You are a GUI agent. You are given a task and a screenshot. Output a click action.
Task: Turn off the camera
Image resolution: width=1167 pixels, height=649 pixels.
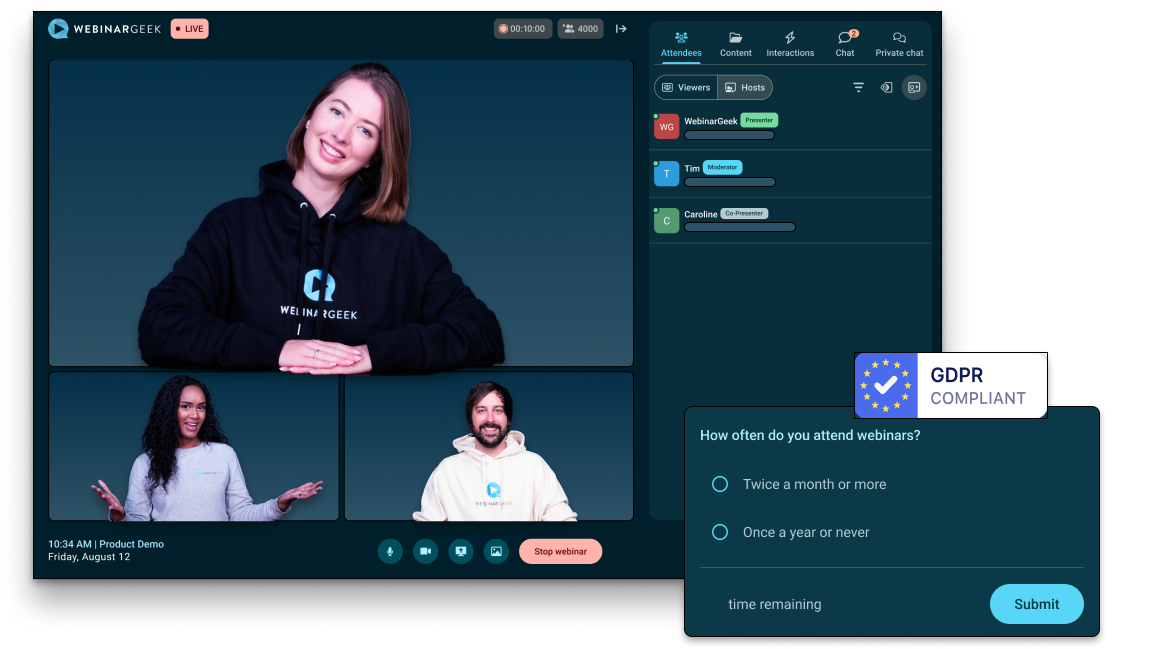click(x=425, y=551)
